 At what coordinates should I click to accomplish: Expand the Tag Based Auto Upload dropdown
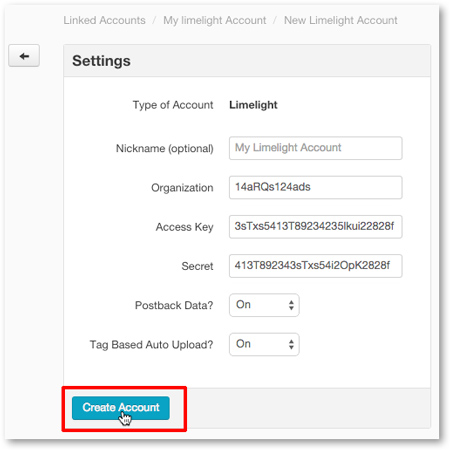click(x=264, y=344)
